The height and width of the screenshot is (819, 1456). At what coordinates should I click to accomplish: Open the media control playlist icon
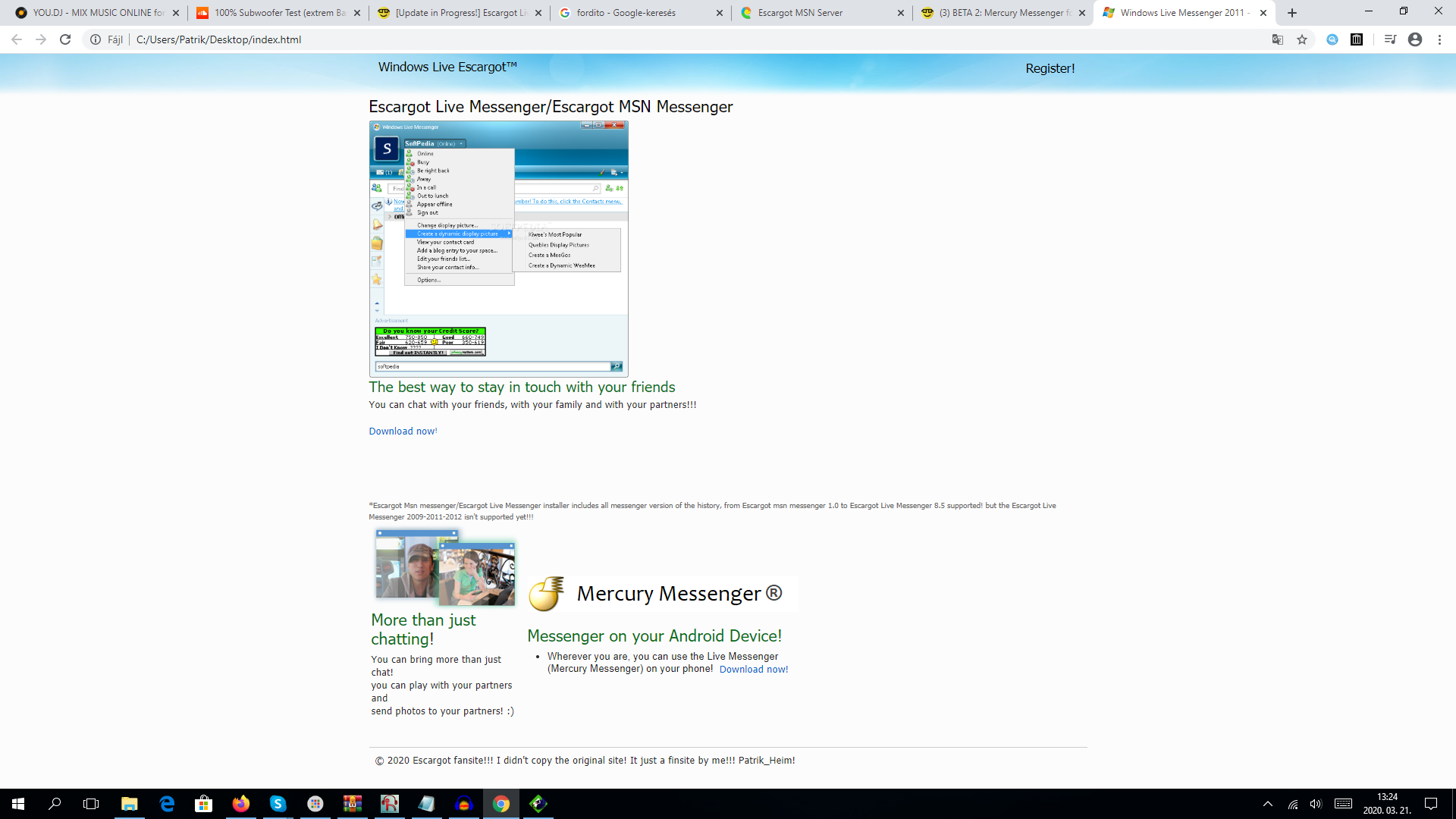[1390, 39]
